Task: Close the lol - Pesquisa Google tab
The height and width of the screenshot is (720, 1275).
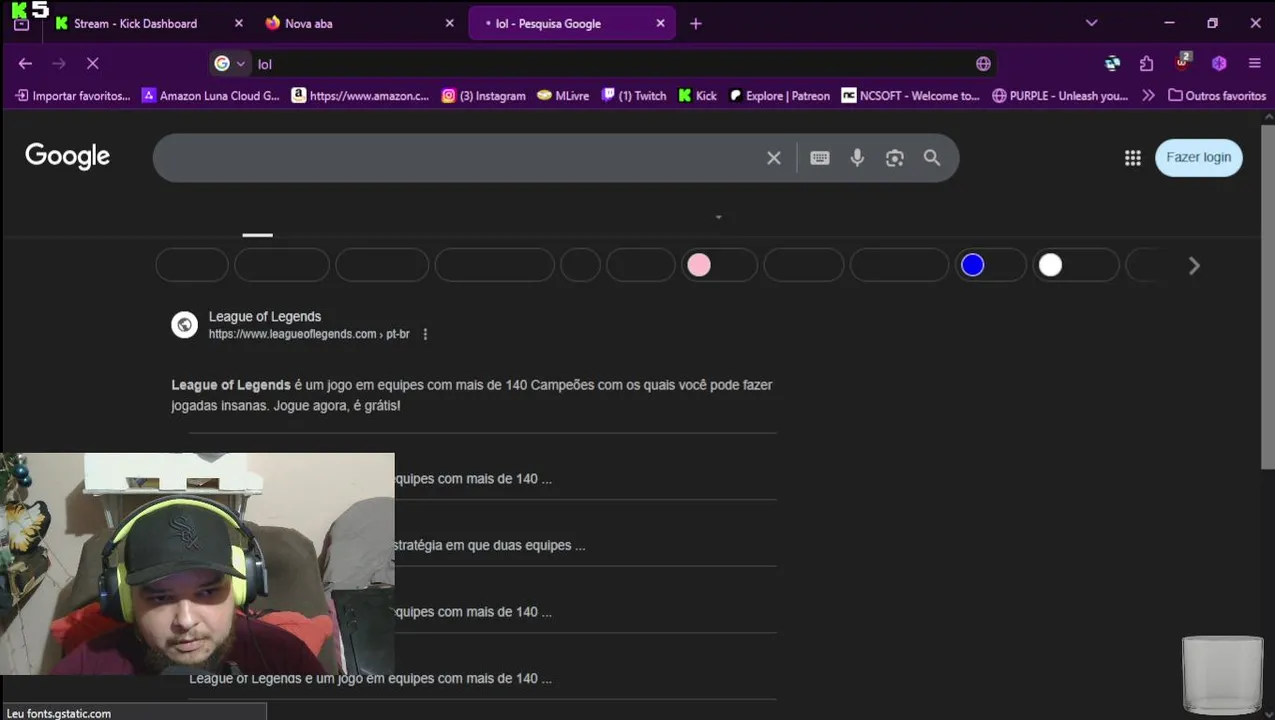Action: tap(660, 23)
